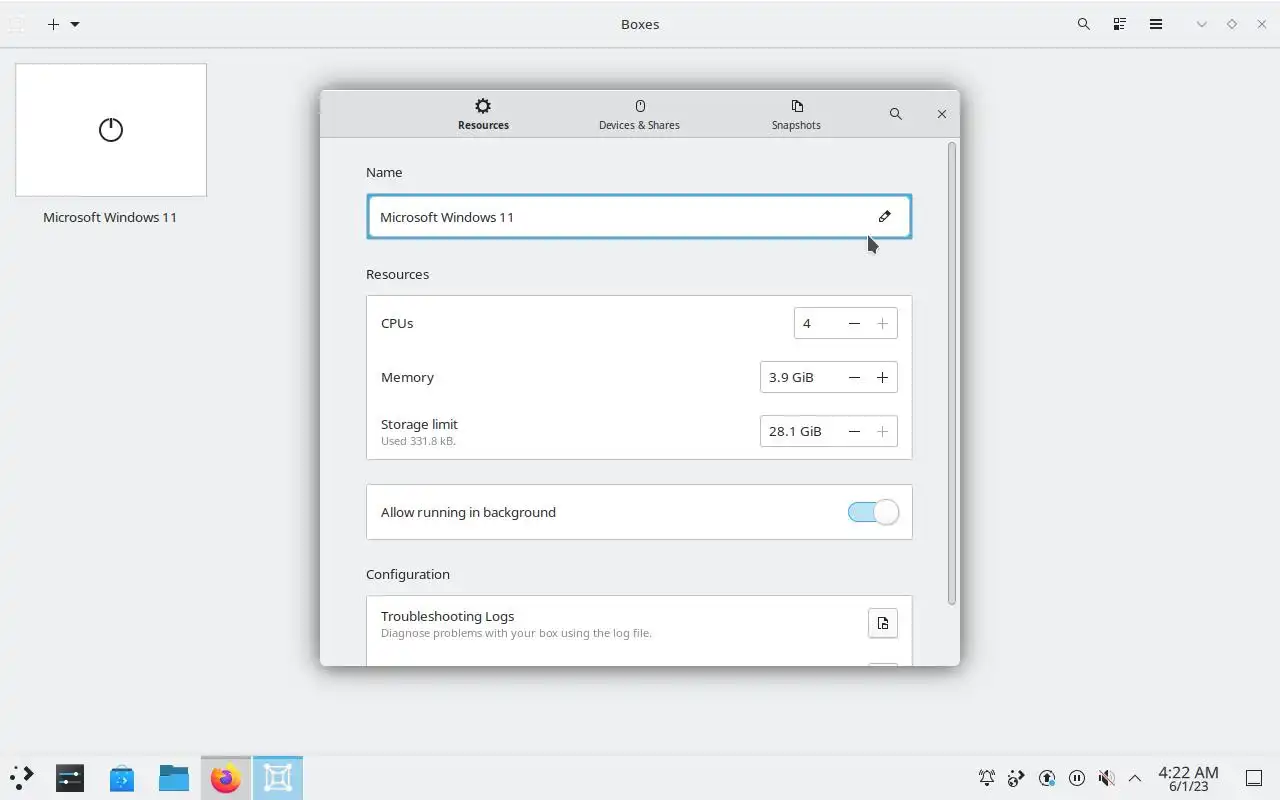Expand hidden system tray icons
This screenshot has height=800, width=1280.
pos(1135,778)
